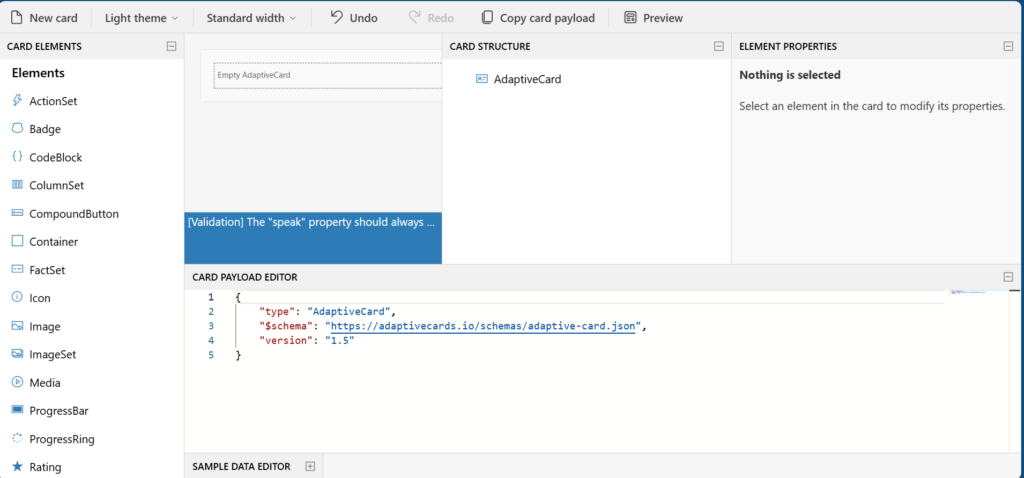Select the Badge element icon
The image size is (1024, 478).
[17, 129]
